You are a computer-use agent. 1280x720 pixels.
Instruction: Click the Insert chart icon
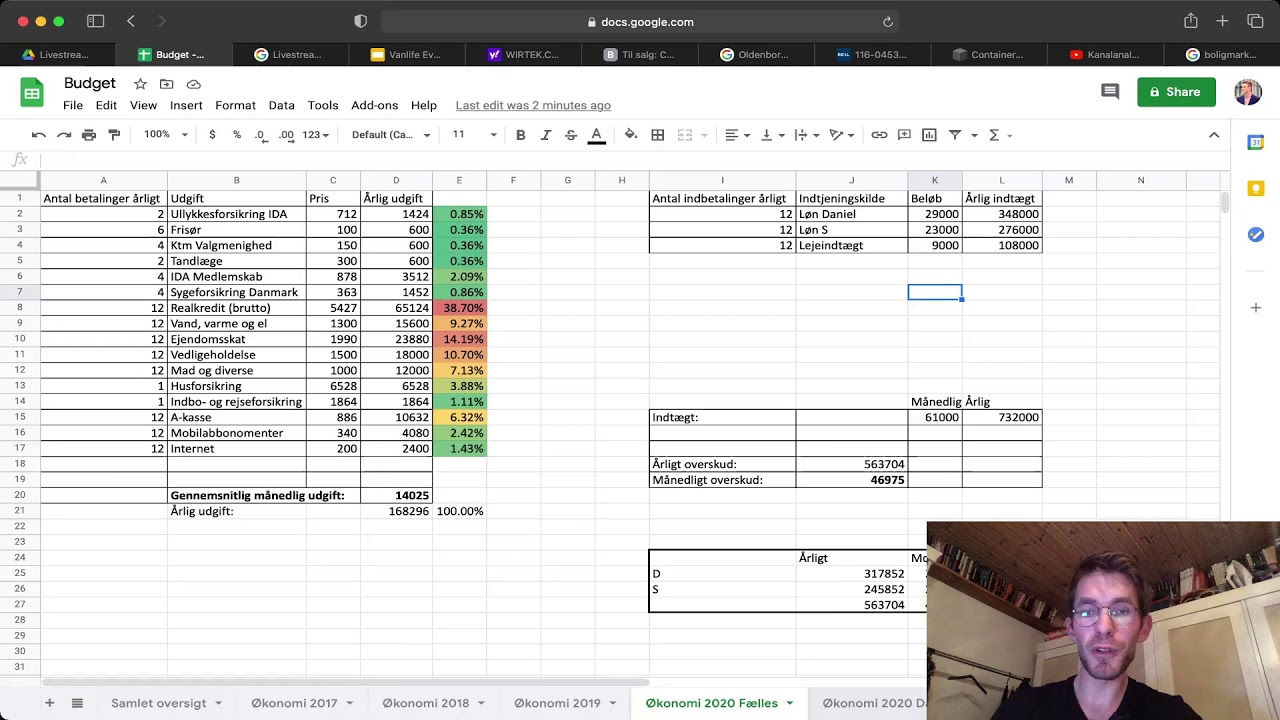929,135
